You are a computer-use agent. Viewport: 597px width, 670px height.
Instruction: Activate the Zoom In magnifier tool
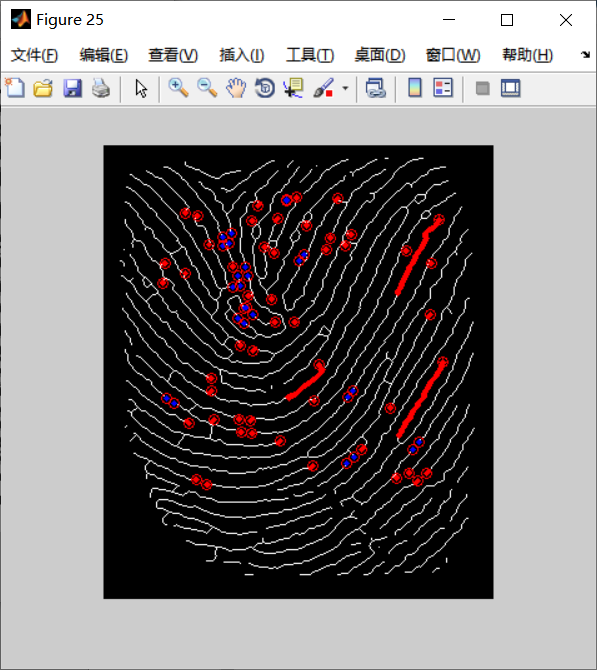(x=178, y=88)
